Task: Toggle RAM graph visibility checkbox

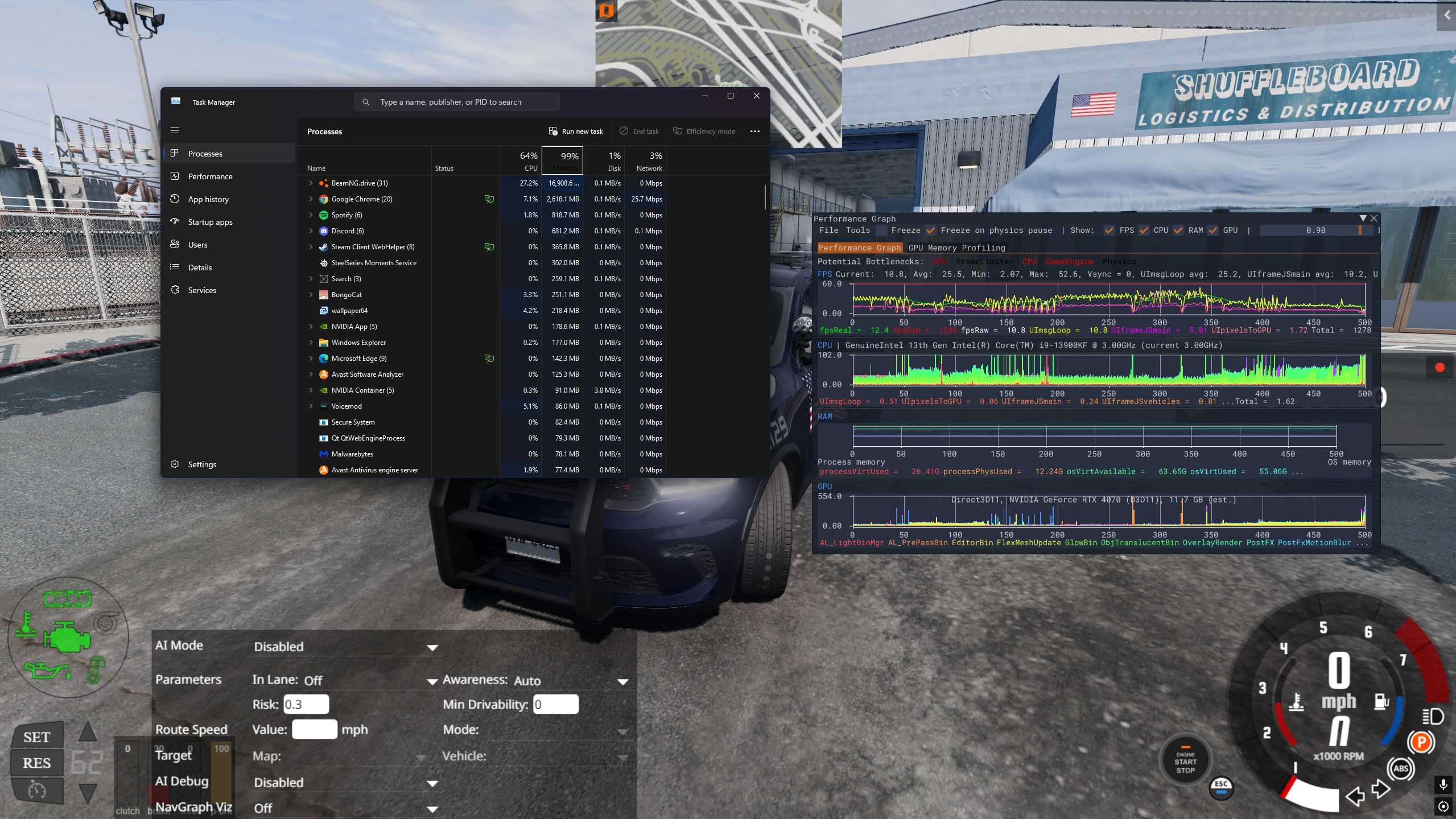Action: (x=1178, y=231)
